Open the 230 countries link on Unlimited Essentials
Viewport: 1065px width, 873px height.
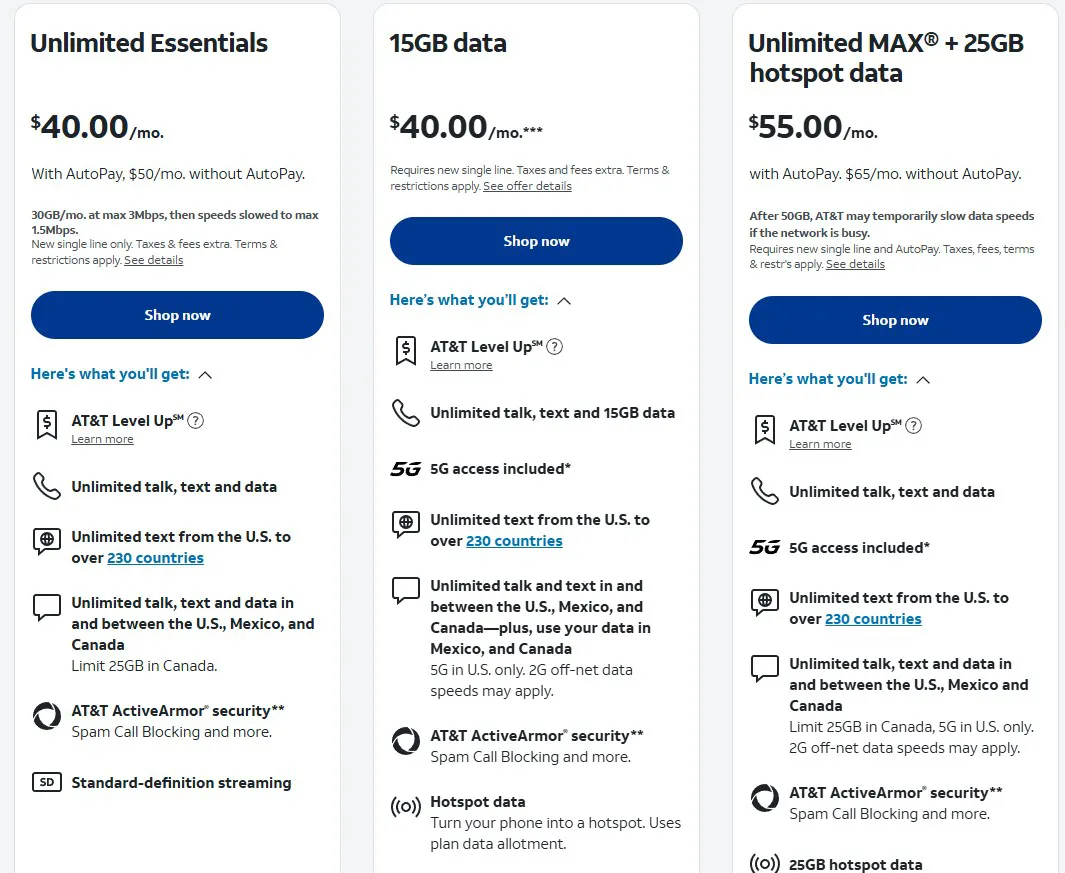[x=155, y=558]
